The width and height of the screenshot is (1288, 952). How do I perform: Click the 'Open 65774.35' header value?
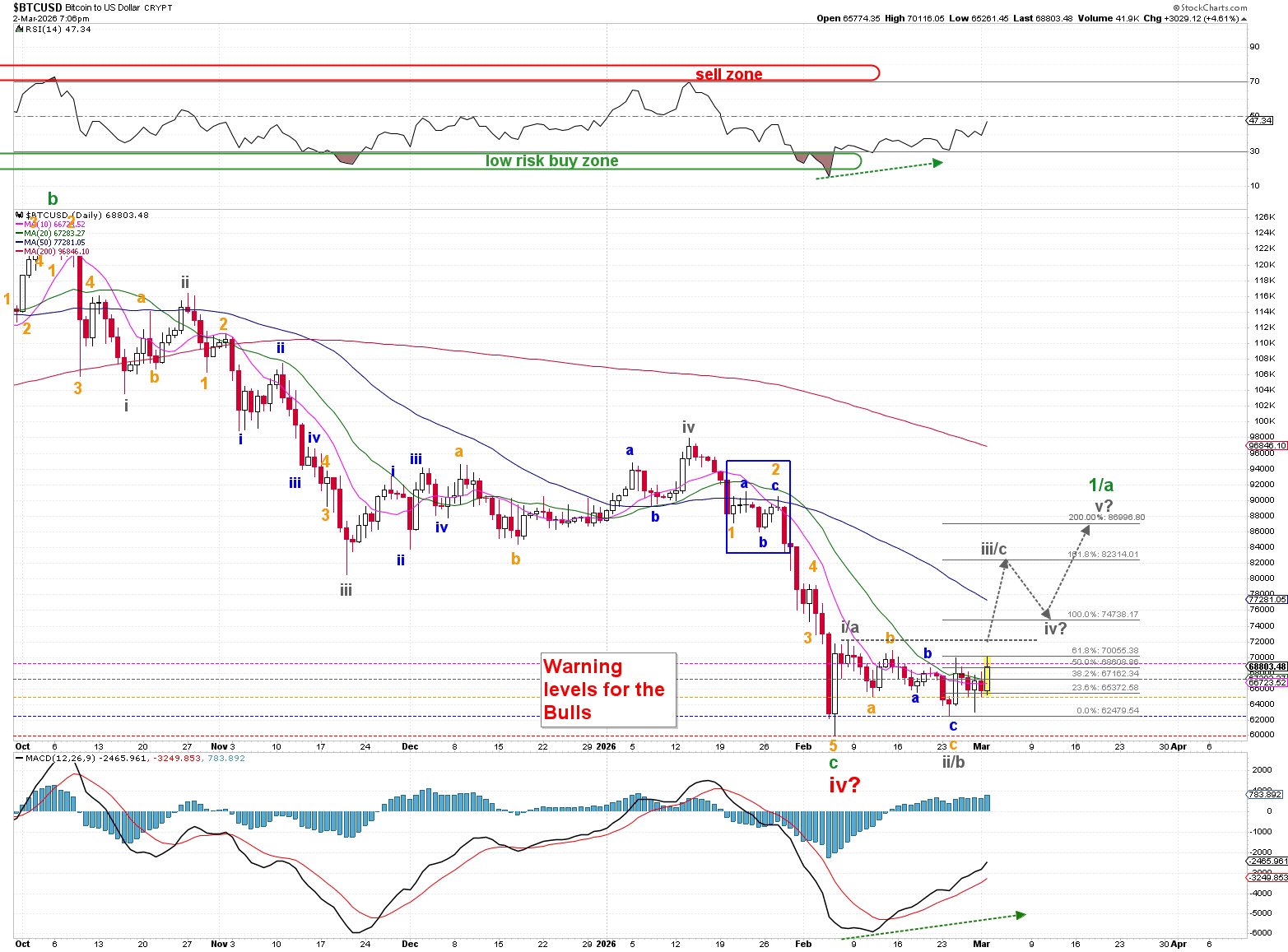tap(849, 18)
